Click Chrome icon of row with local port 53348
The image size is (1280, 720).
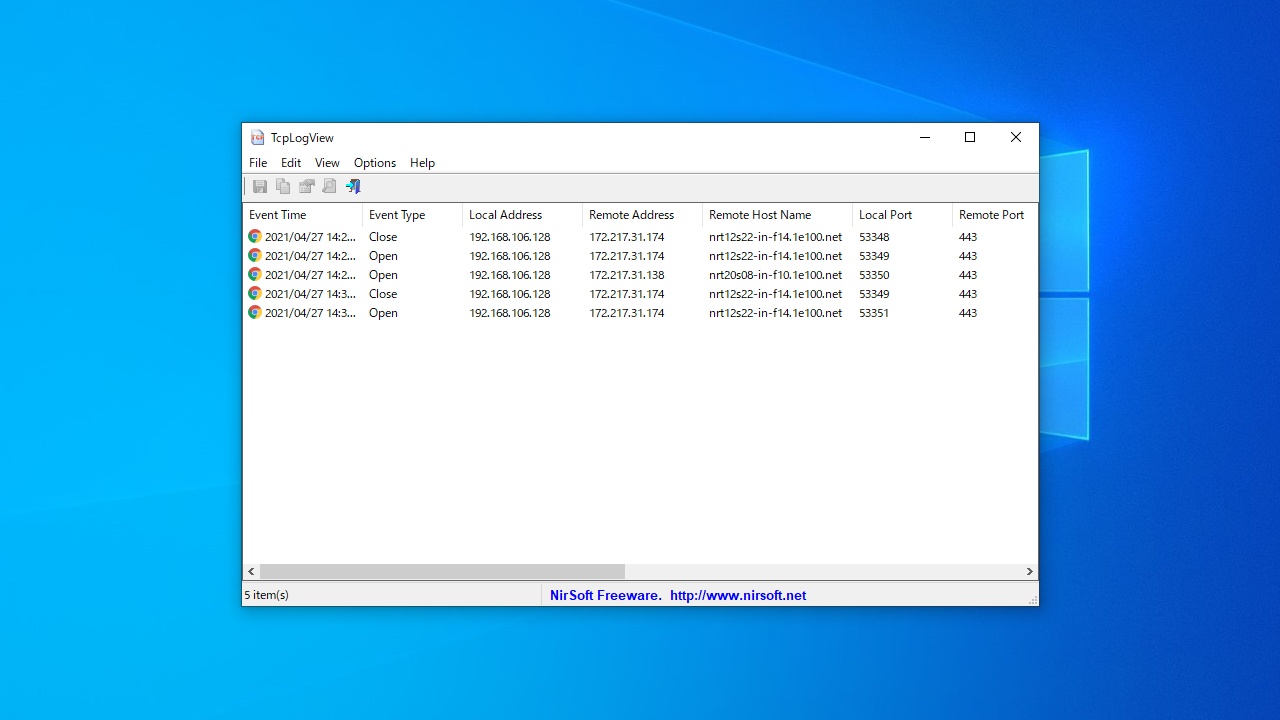(255, 237)
